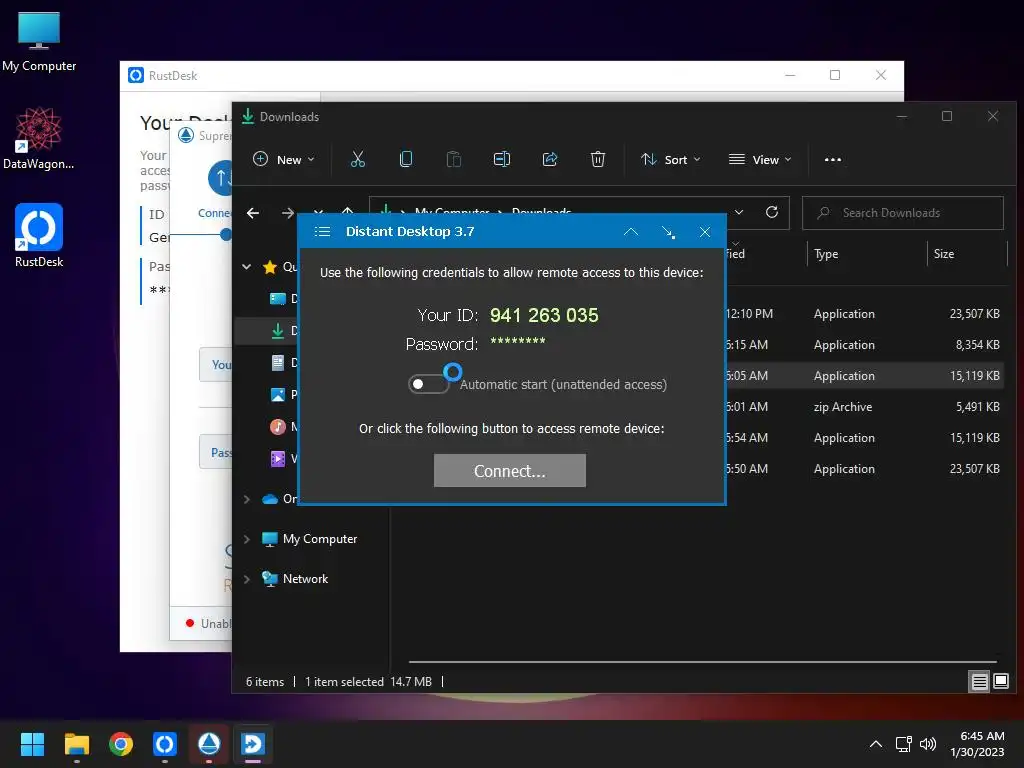Launch Chrome from the taskbar
This screenshot has width=1024, height=768.
coord(121,744)
